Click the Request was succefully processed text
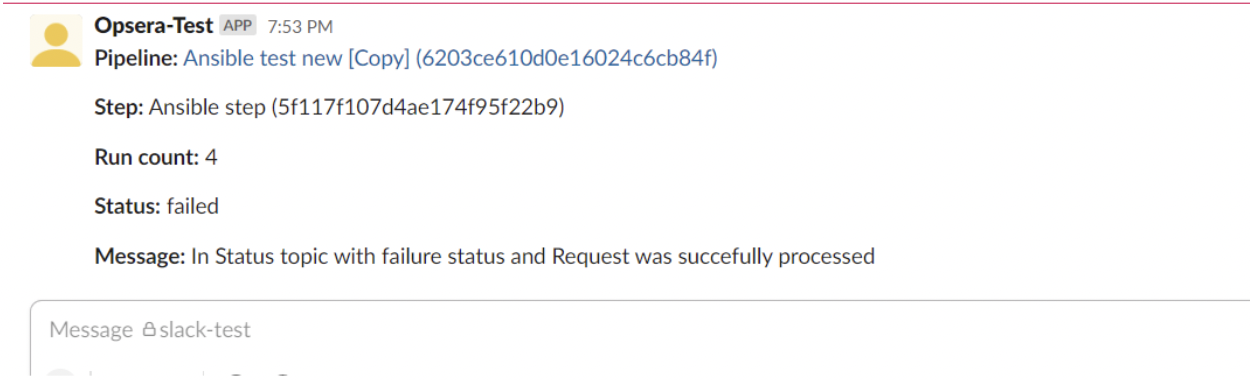Screen dimensions: 1250x380 pos(713,257)
